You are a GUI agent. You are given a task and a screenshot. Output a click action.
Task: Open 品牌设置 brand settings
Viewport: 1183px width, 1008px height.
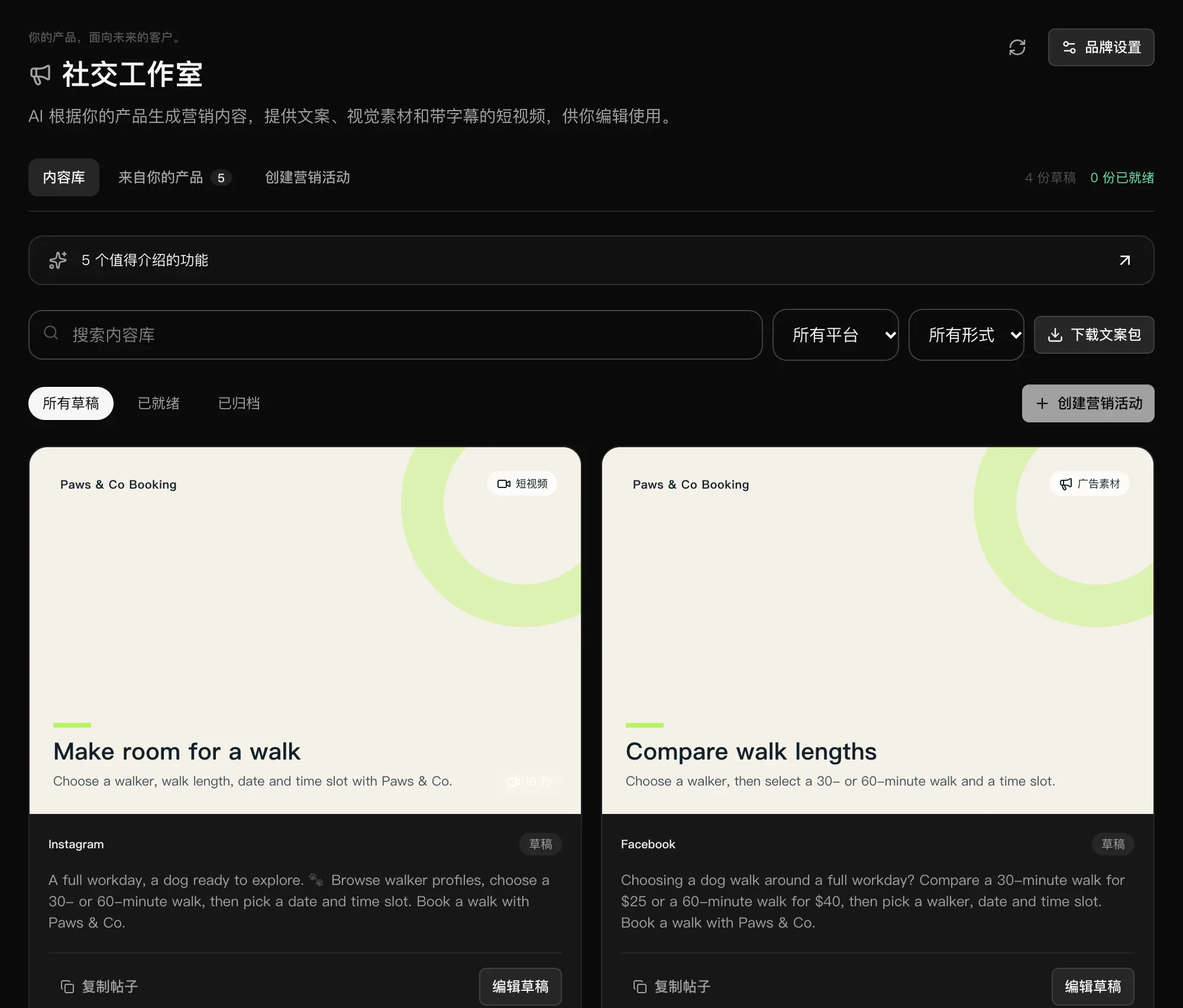(x=1101, y=47)
